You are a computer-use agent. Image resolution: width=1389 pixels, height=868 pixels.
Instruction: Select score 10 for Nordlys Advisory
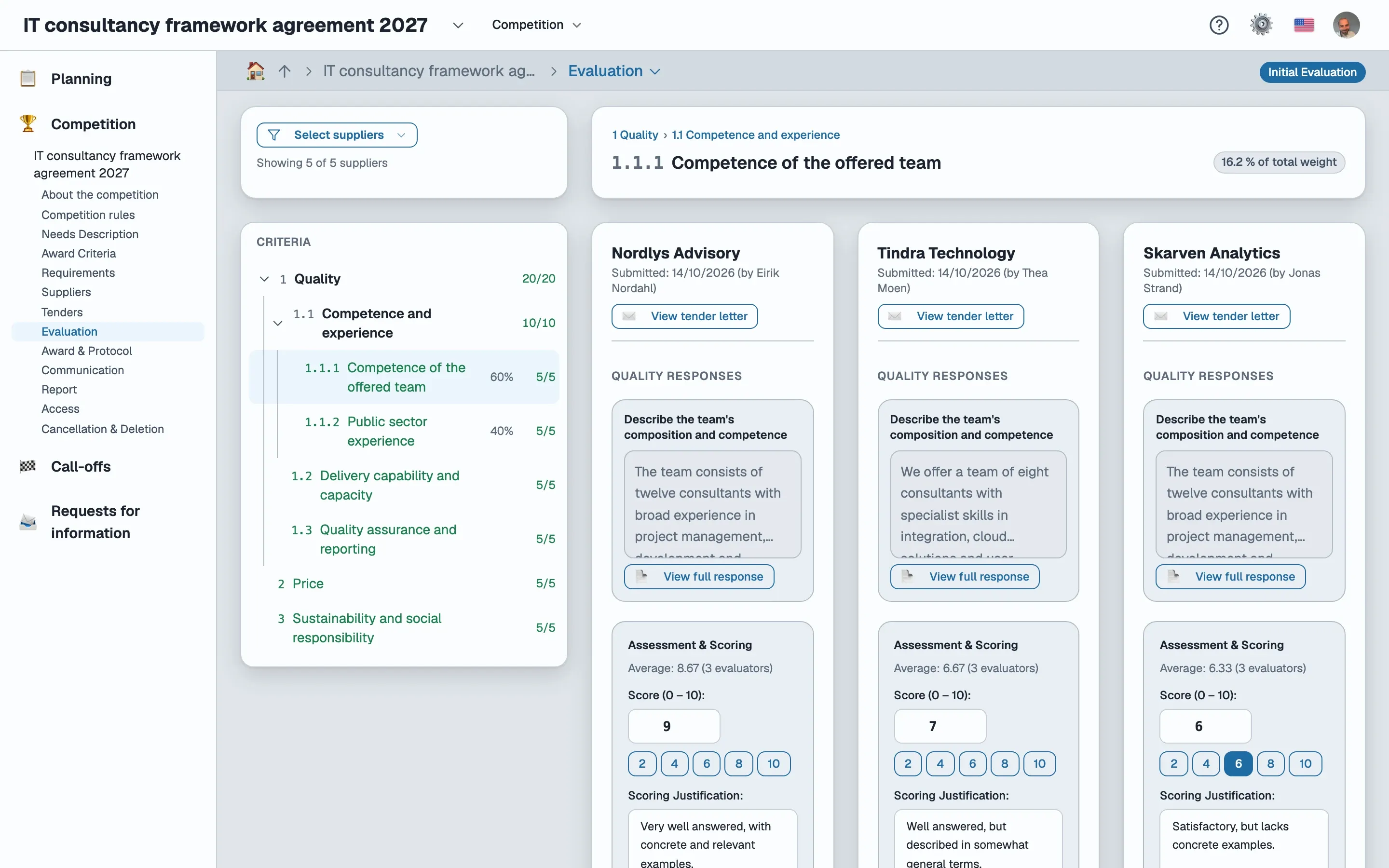(x=773, y=763)
